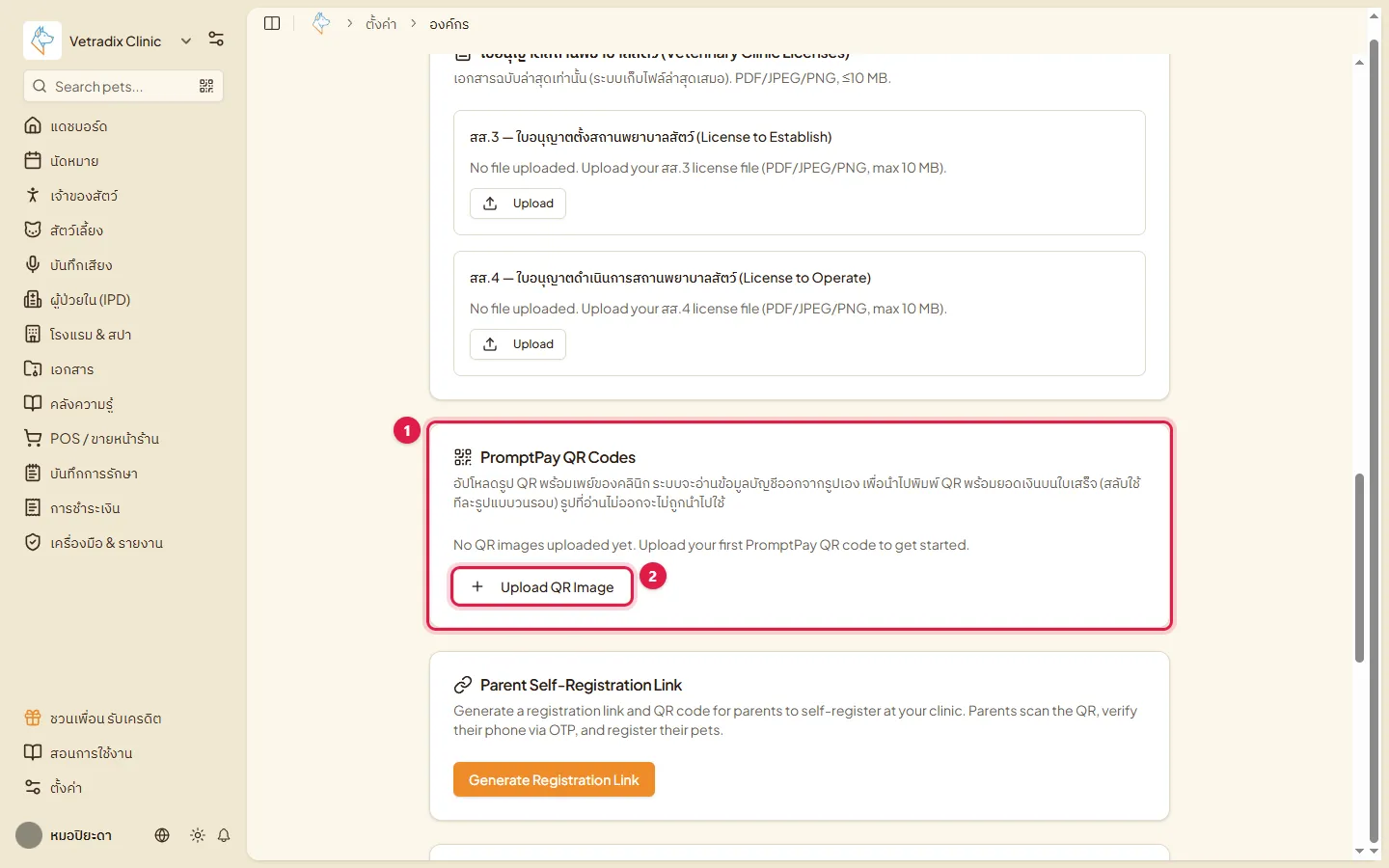
Task: Open notifications bell icon
Action: click(x=224, y=835)
